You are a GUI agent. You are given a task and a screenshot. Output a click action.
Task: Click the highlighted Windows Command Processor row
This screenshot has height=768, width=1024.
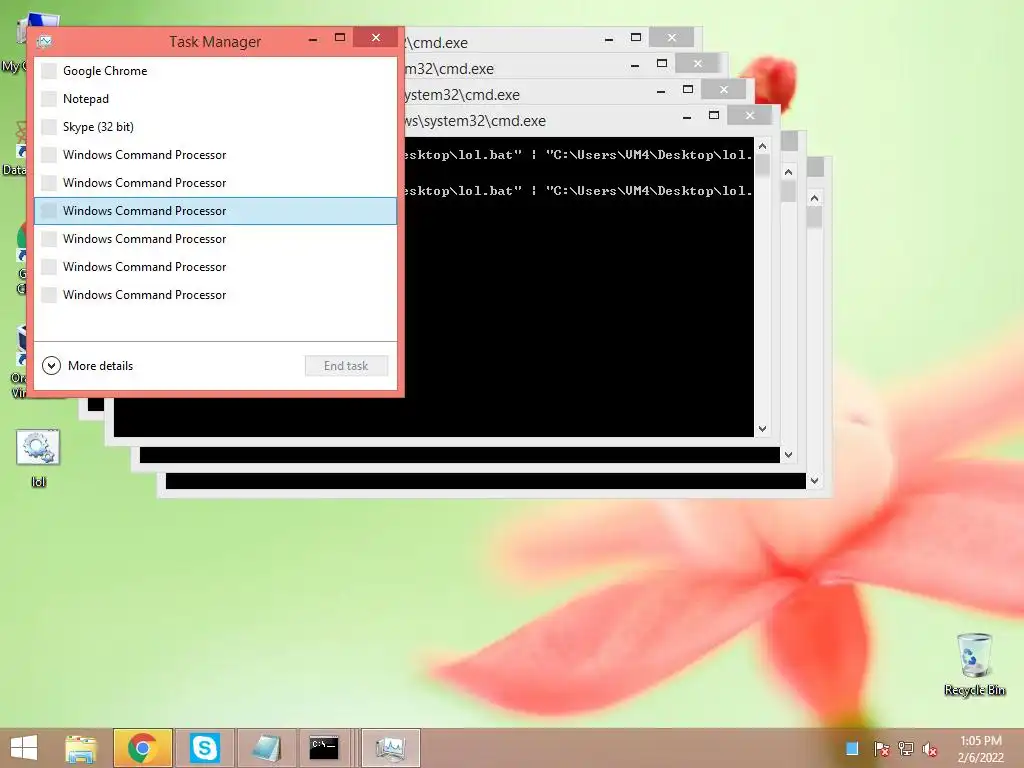click(216, 211)
